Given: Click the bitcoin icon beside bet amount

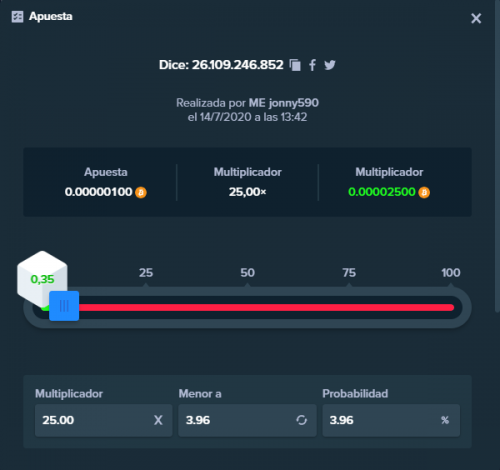Looking at the screenshot, I should [141, 192].
